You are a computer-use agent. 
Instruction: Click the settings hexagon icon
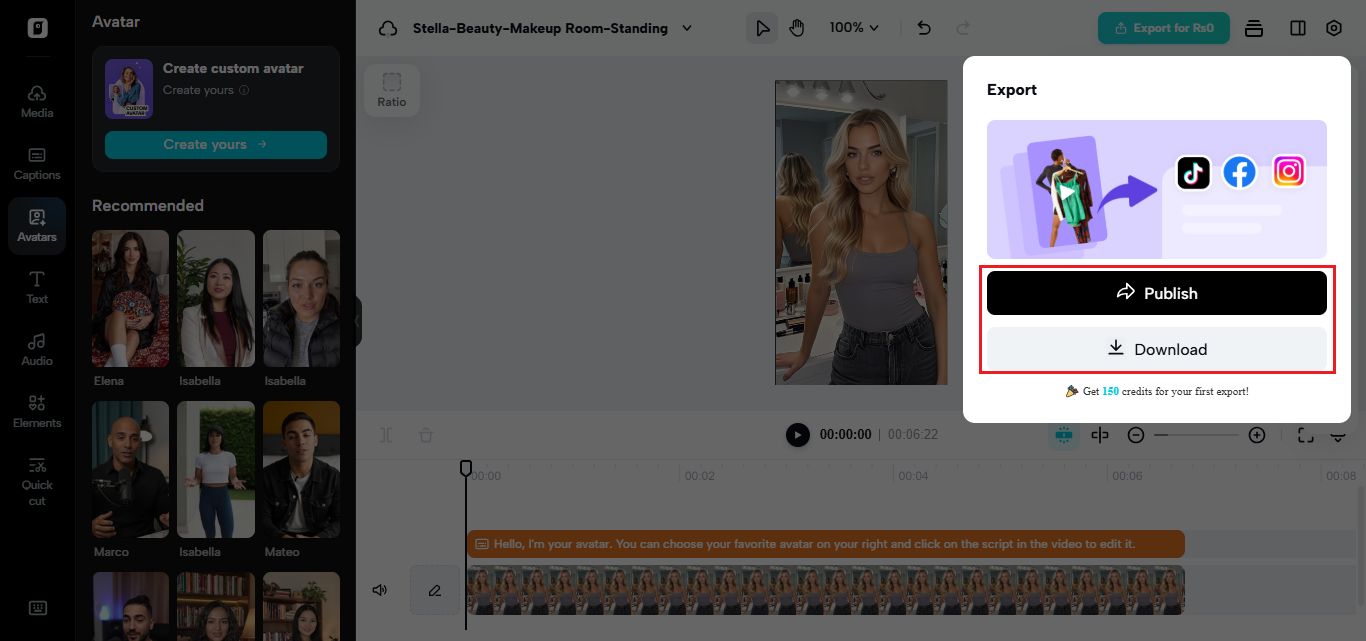click(x=1334, y=28)
